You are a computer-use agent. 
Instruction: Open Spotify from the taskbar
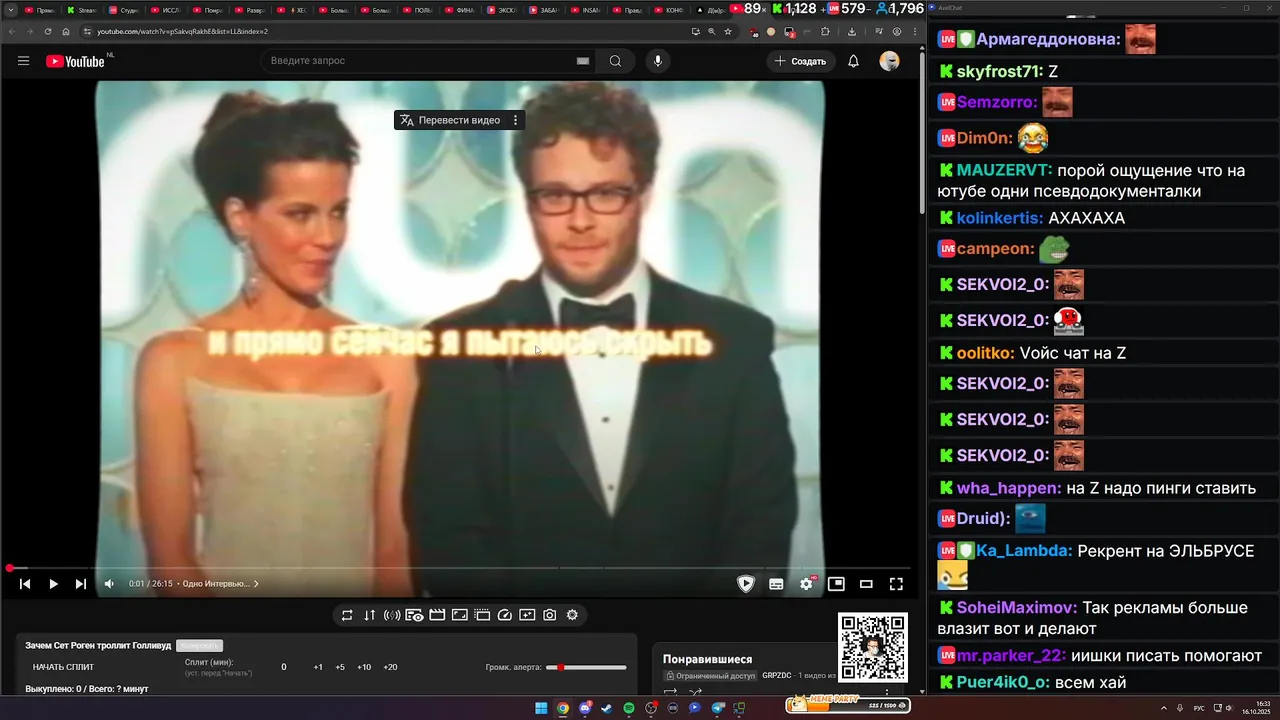[x=629, y=708]
